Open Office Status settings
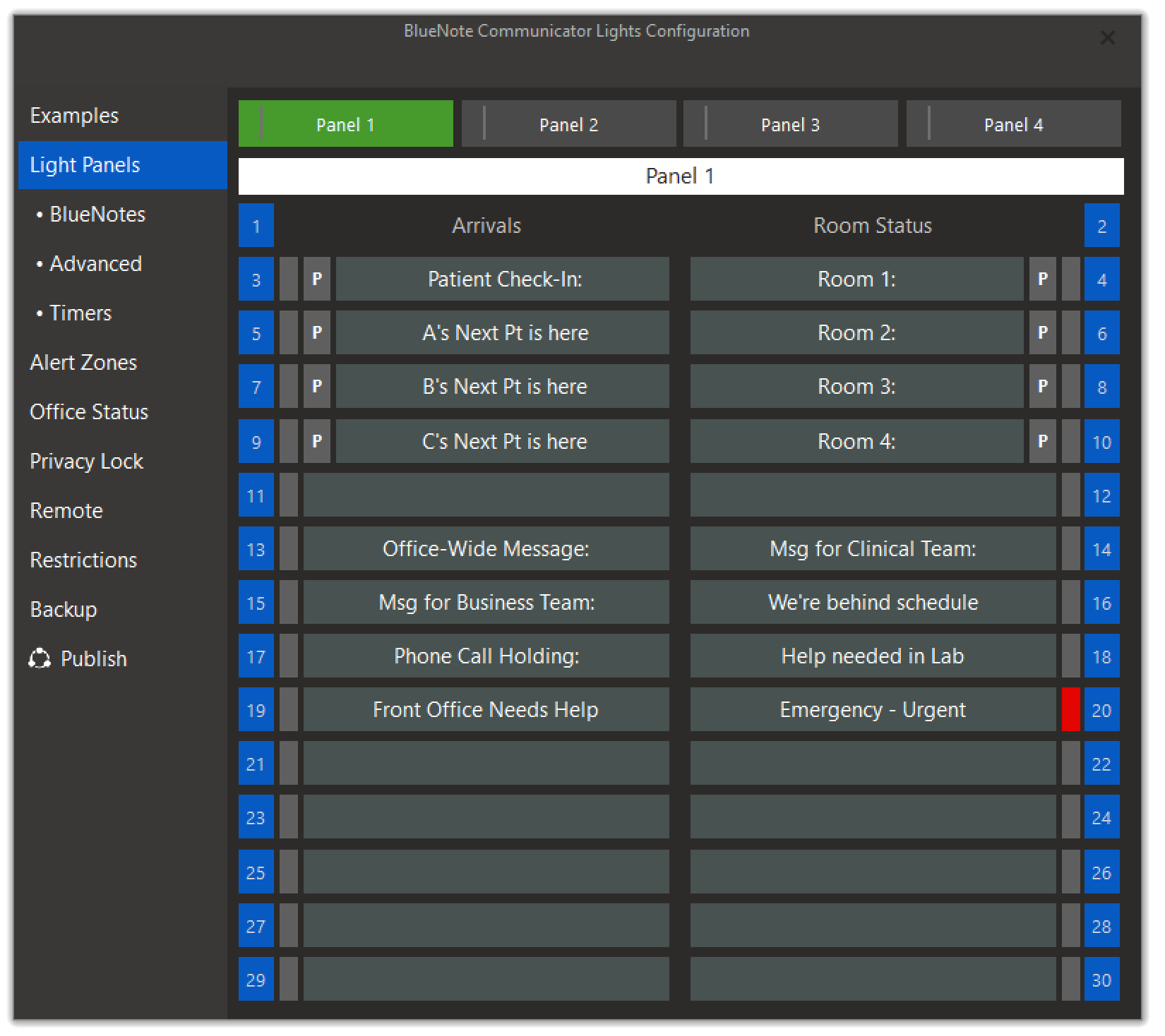The width and height of the screenshot is (1165, 1036). pyautogui.click(x=123, y=412)
